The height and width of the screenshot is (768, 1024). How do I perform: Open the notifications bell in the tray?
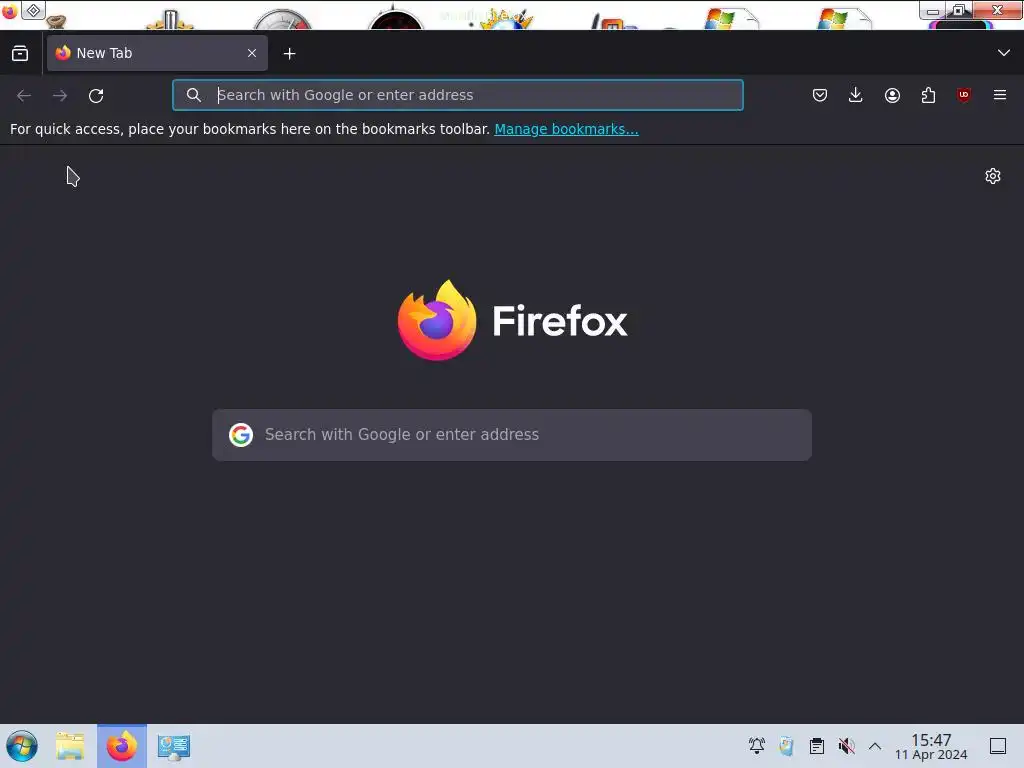click(x=757, y=746)
